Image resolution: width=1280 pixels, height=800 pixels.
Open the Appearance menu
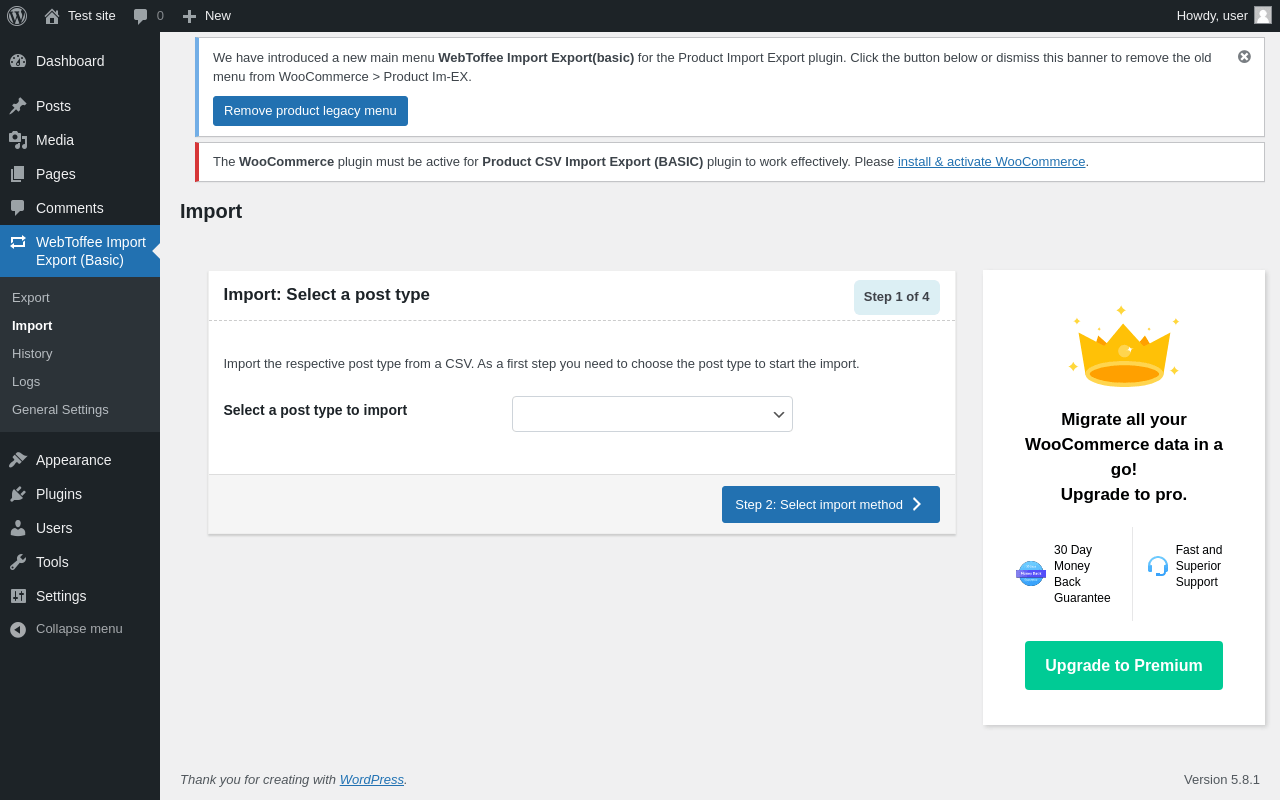(x=80, y=460)
